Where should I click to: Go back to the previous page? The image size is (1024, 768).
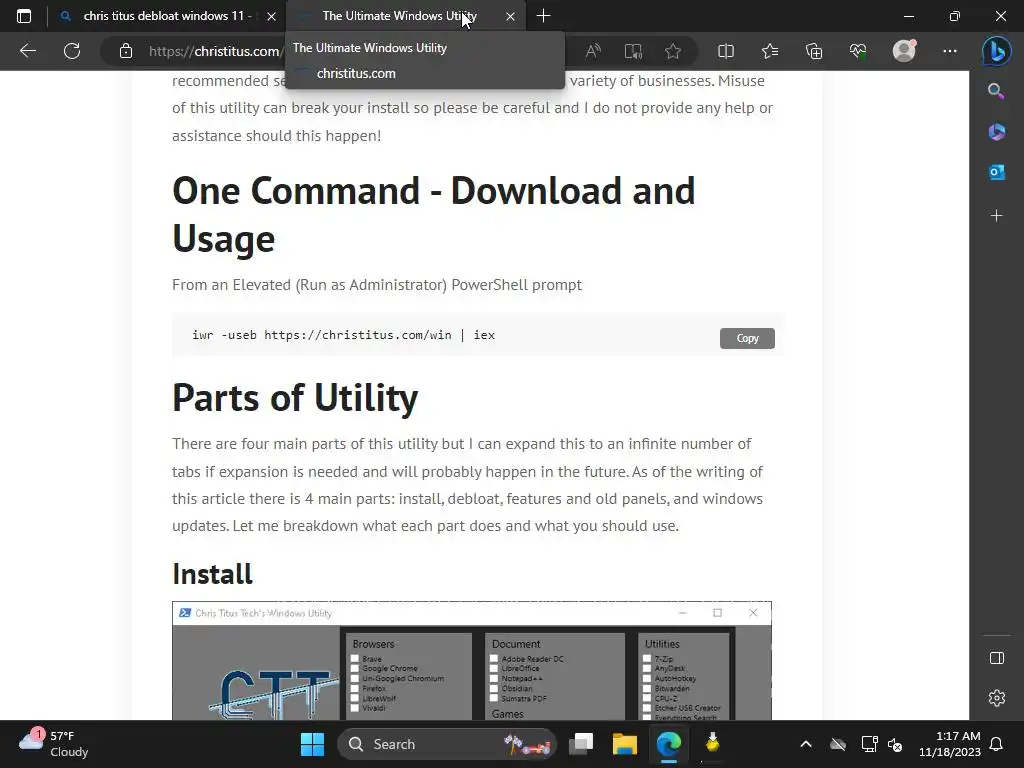point(27,51)
